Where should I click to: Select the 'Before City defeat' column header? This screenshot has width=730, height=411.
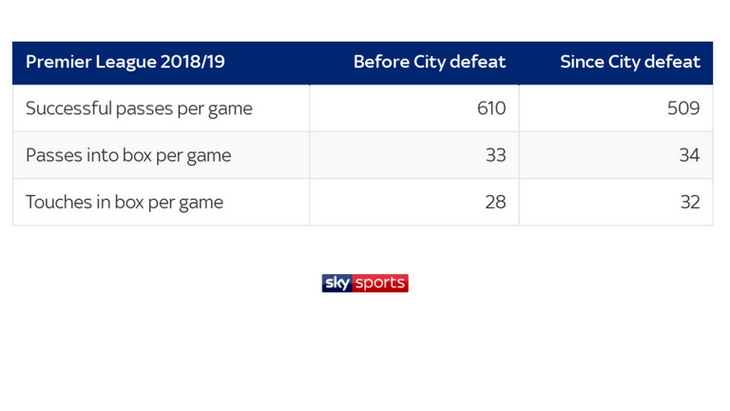429,62
